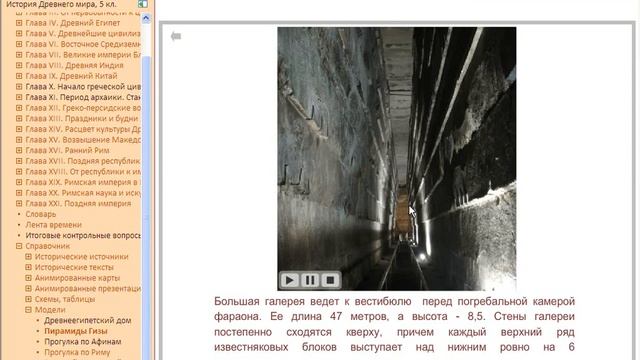The height and width of the screenshot is (360, 640).
Task: Expand Глава IX. Древний Китай
Action: tap(19, 76)
